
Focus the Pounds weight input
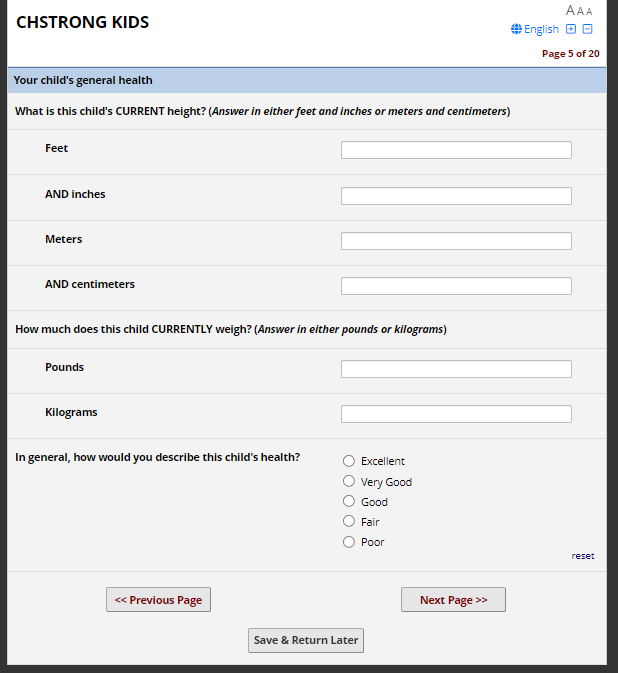click(456, 369)
